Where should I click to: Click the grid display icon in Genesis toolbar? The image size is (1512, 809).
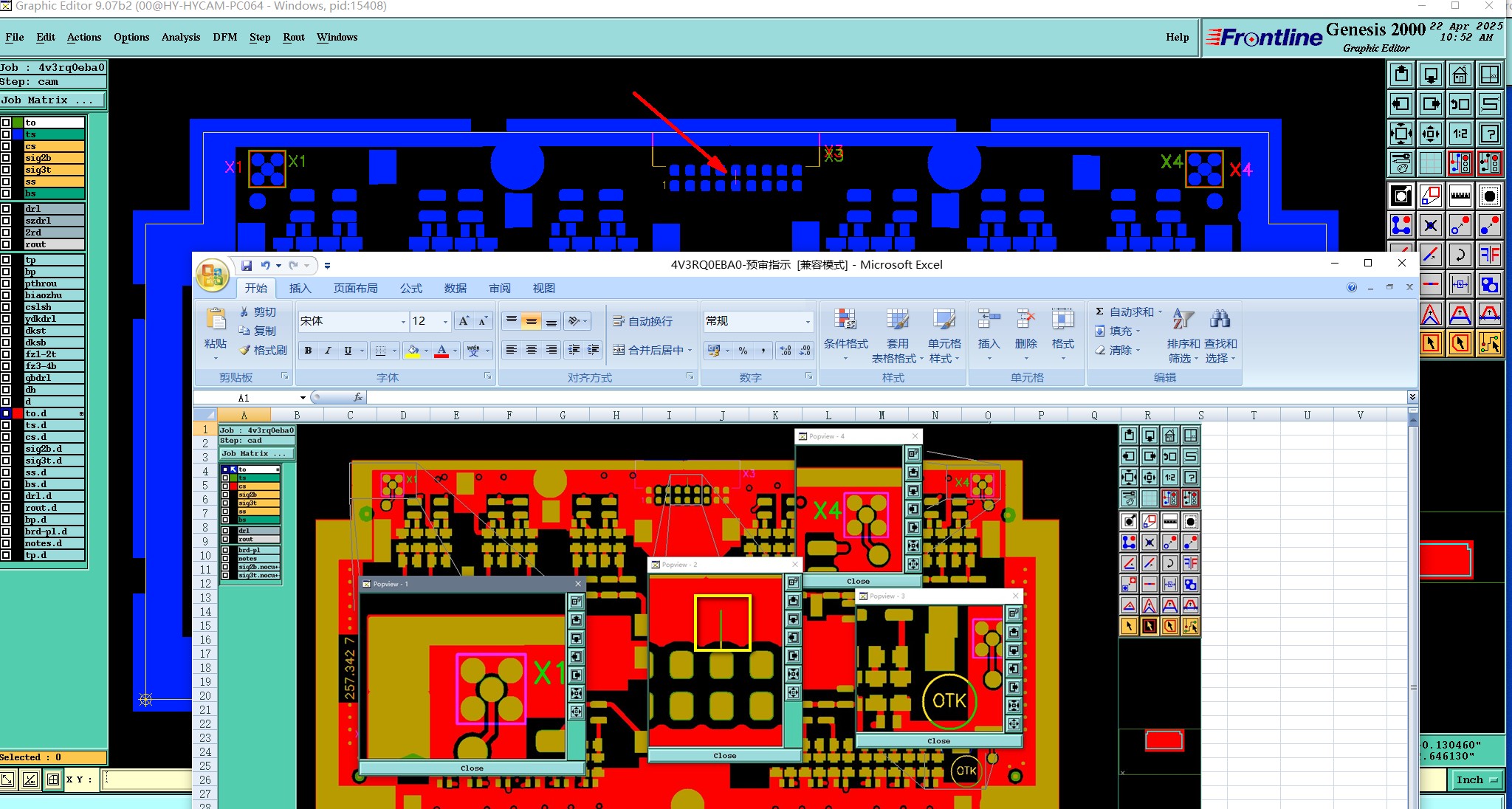(1430, 163)
